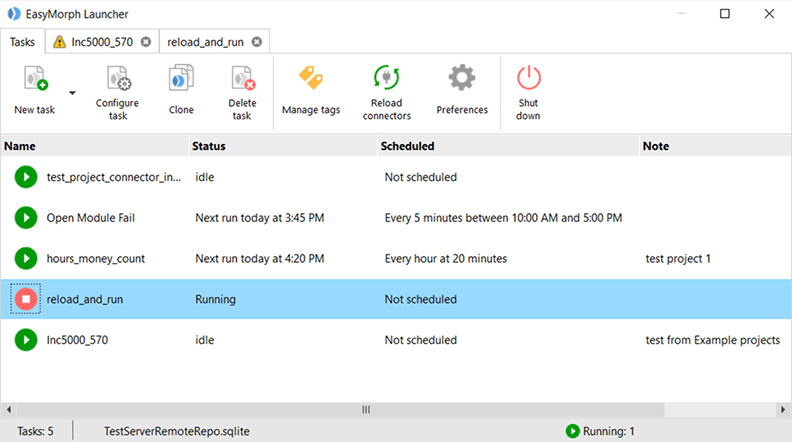
Task: Click the 'test project 1' note
Action: (678, 259)
